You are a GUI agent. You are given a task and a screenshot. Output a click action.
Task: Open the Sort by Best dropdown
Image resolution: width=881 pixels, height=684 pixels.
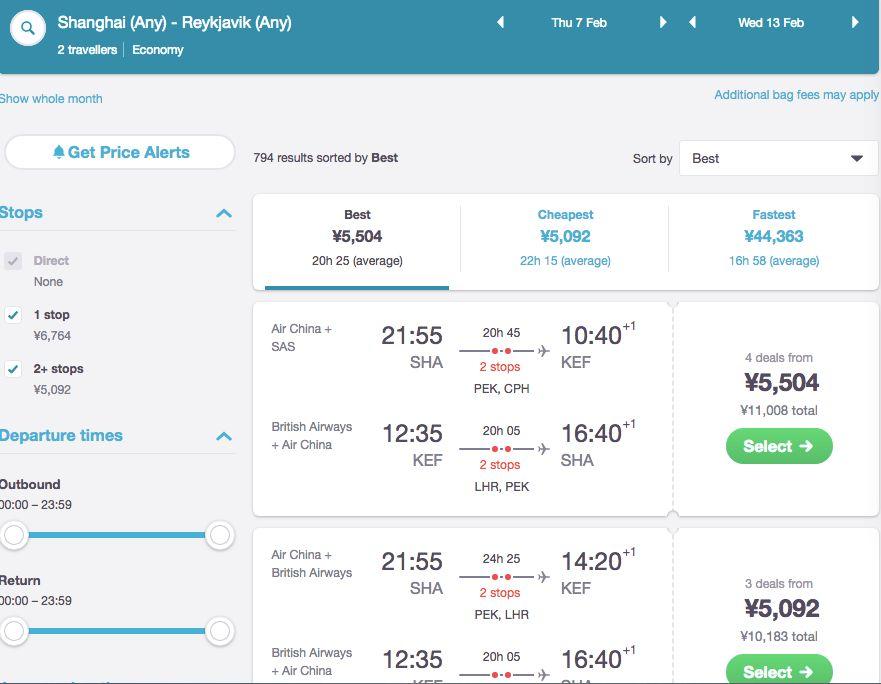tap(778, 158)
